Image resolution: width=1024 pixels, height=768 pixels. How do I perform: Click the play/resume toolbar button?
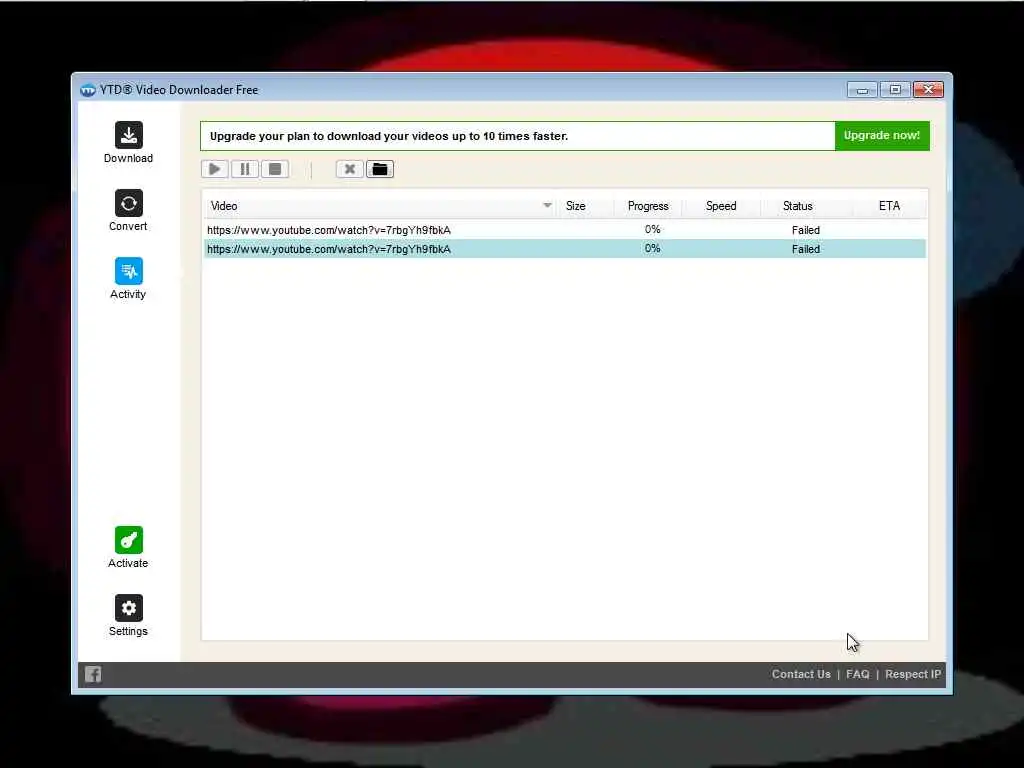pyautogui.click(x=215, y=169)
